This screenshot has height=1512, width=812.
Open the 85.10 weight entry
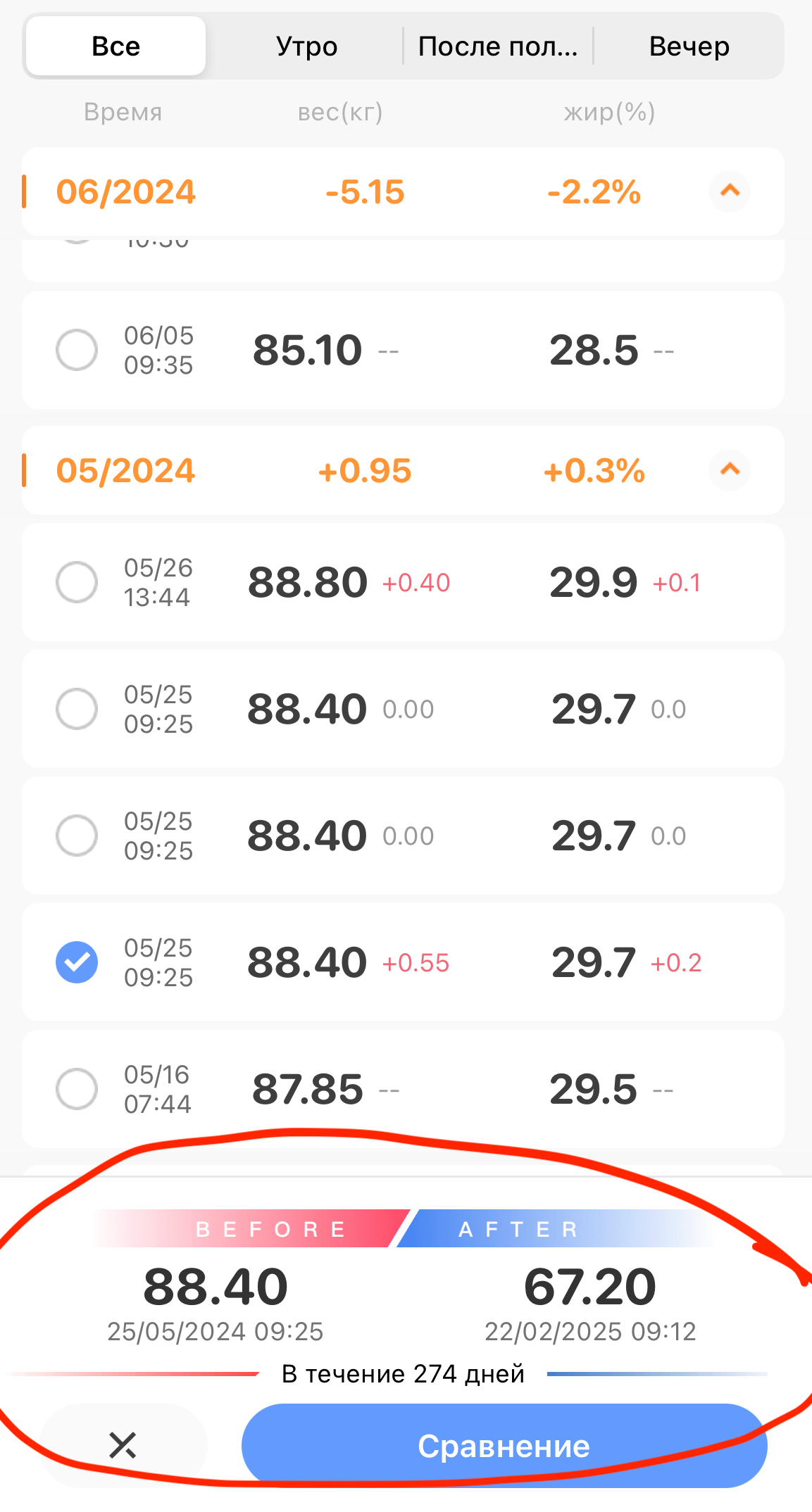(308, 351)
